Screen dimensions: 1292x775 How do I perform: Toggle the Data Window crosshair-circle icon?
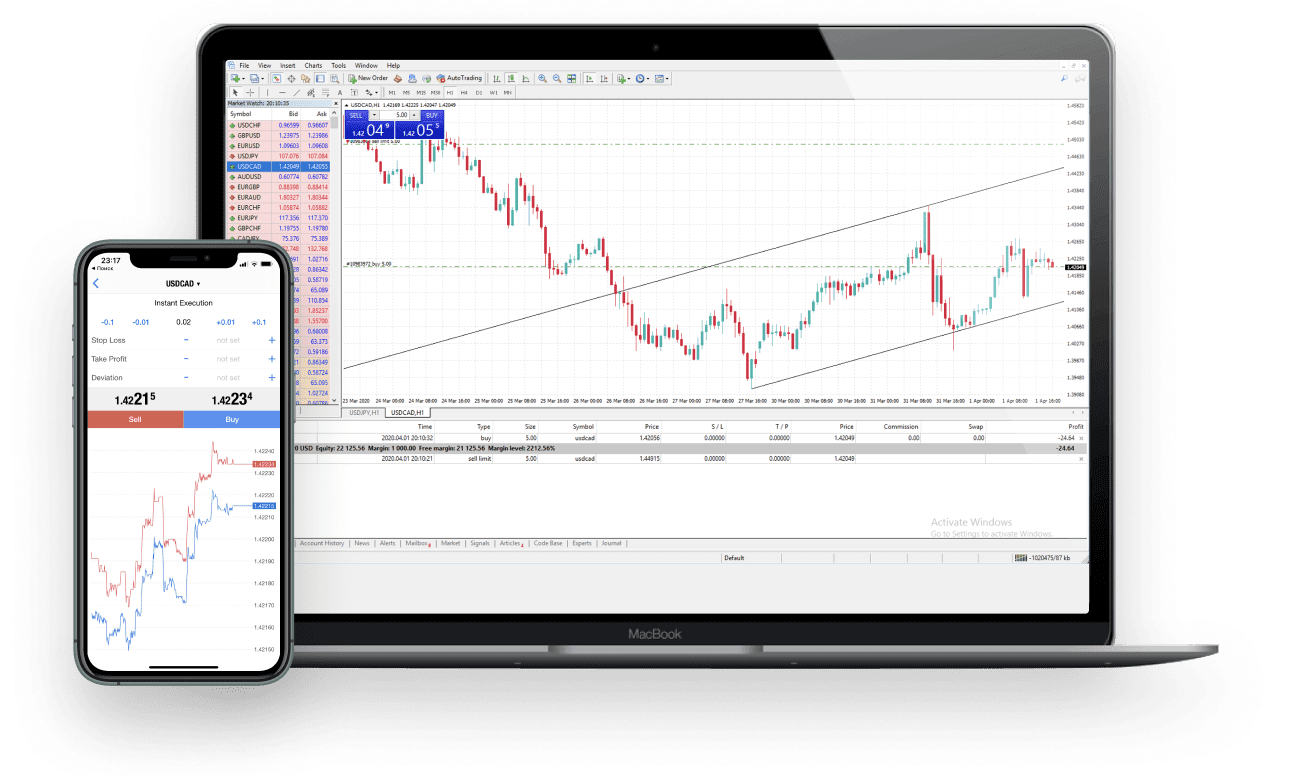click(x=291, y=78)
